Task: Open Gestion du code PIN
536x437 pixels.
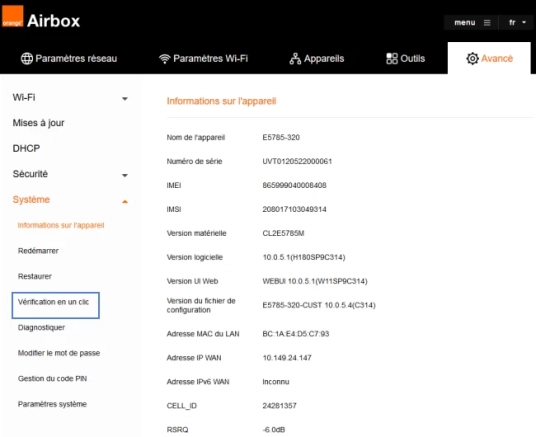Action: [x=52, y=379]
